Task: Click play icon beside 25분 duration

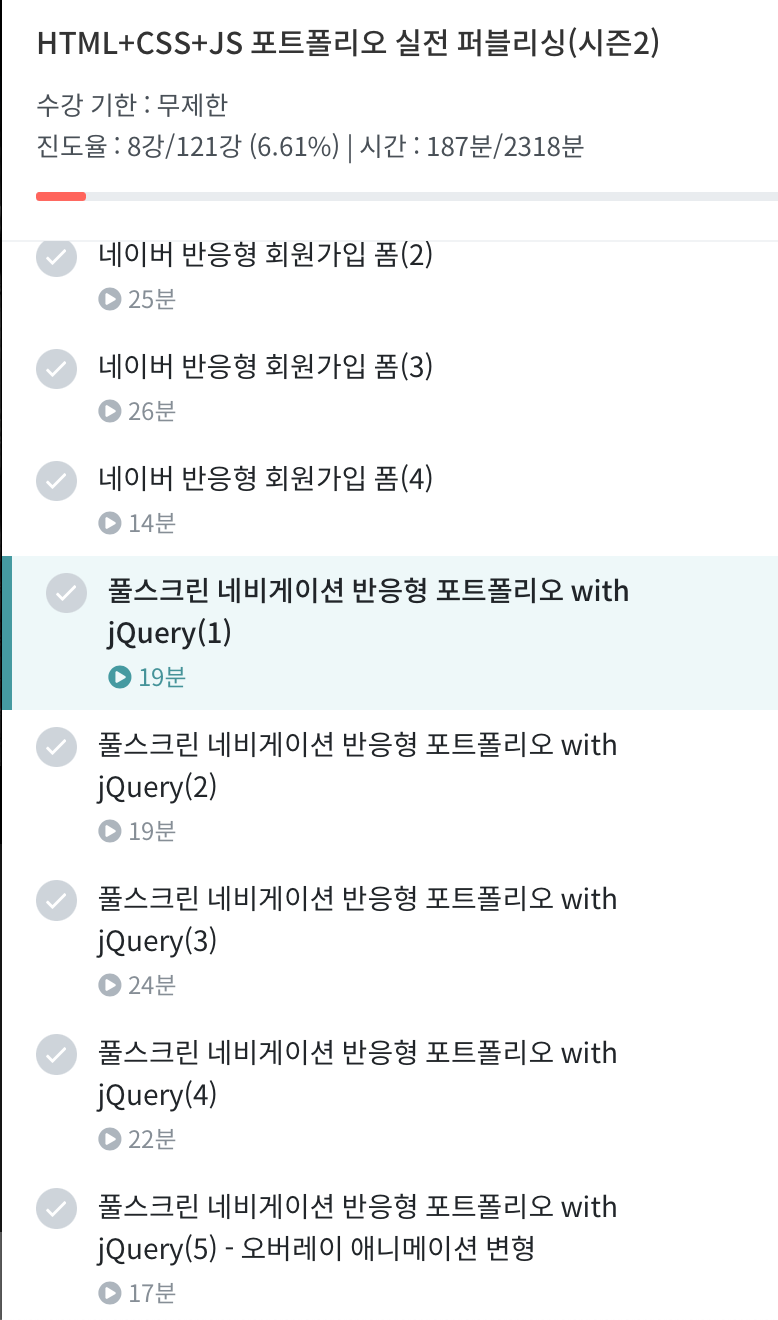Action: 109,299
